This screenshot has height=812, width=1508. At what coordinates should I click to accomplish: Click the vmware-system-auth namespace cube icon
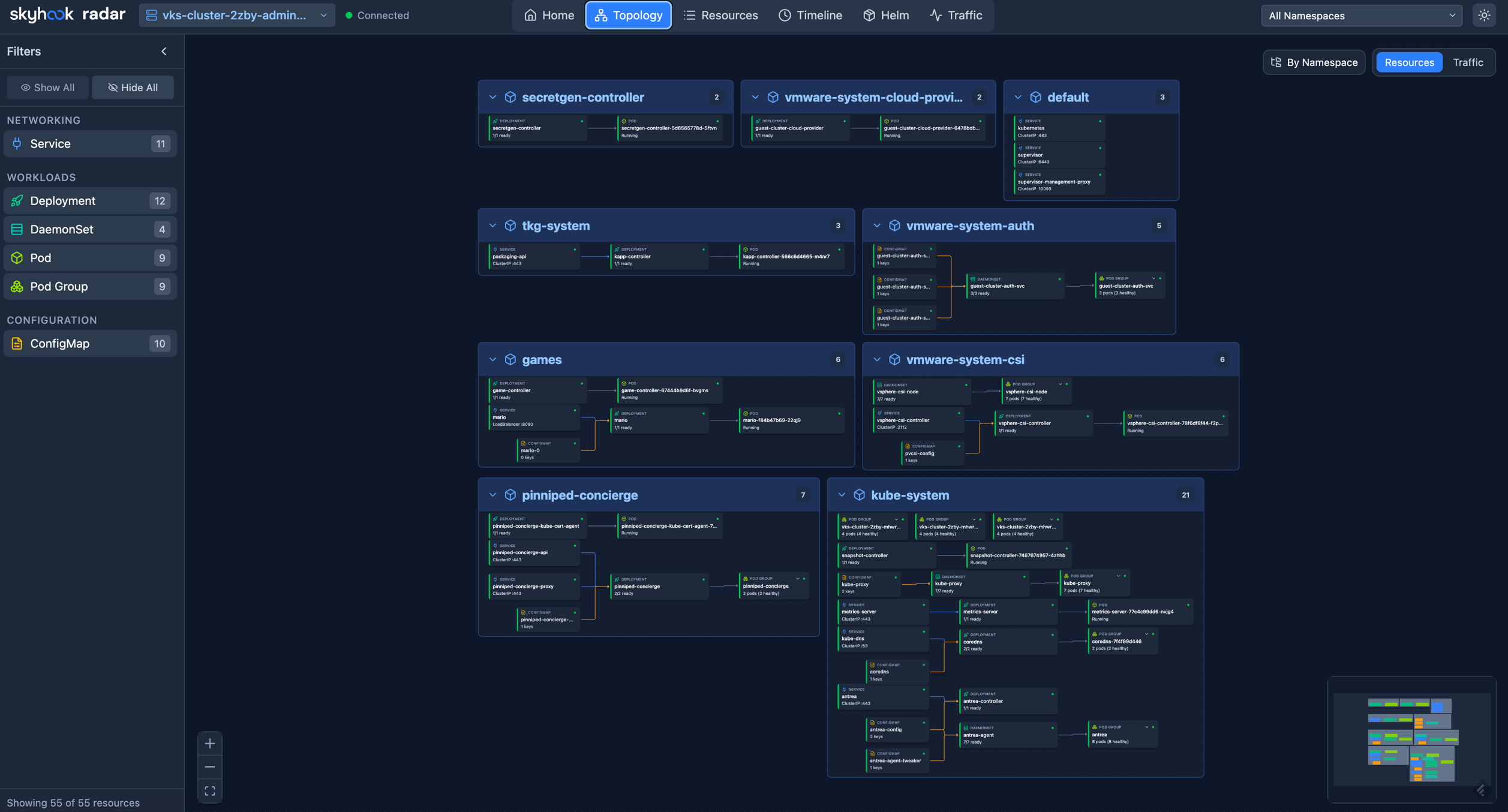[x=894, y=225]
